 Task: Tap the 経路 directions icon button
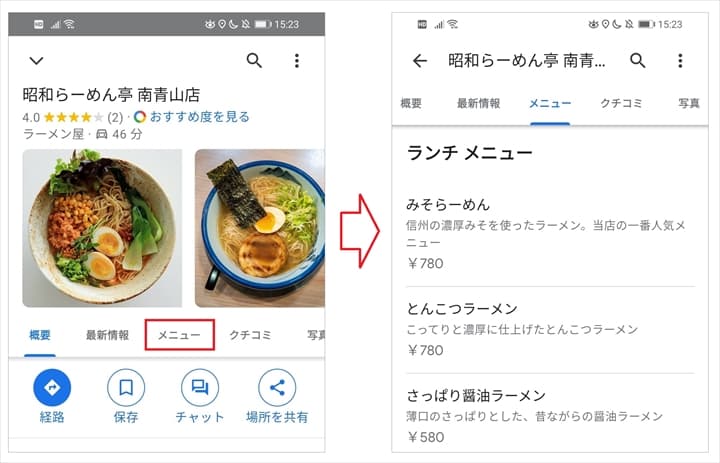click(52, 388)
